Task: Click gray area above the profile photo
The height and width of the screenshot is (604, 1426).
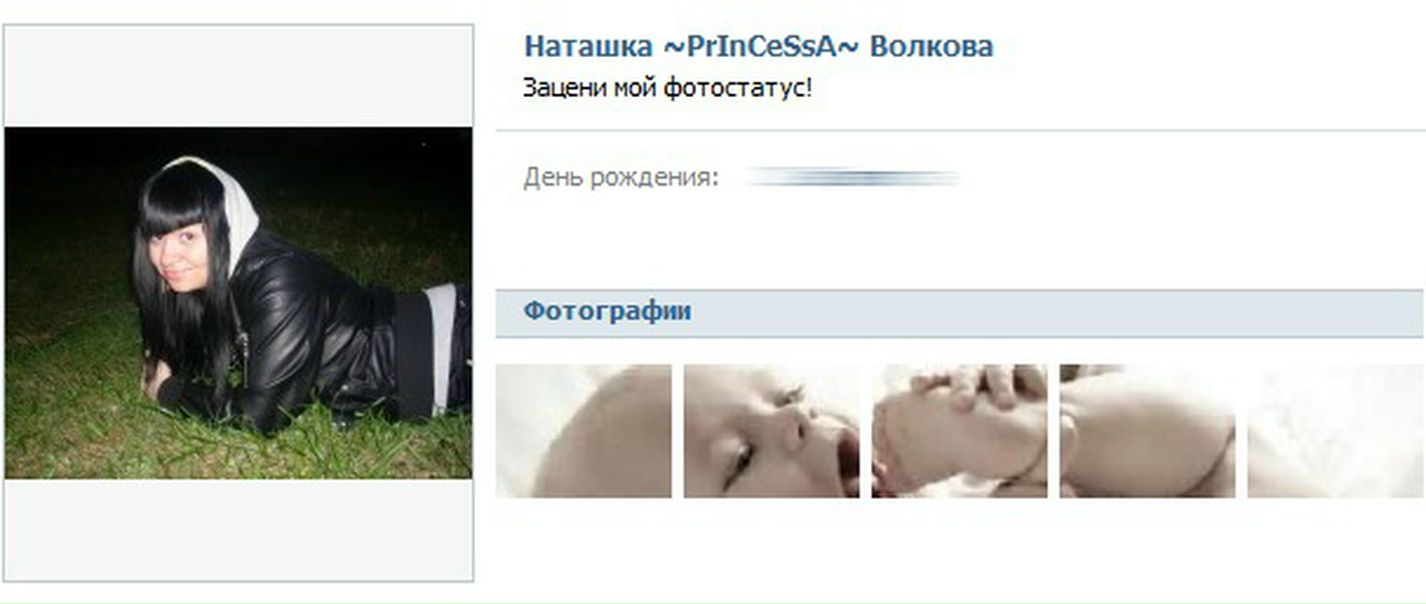Action: coord(238,77)
